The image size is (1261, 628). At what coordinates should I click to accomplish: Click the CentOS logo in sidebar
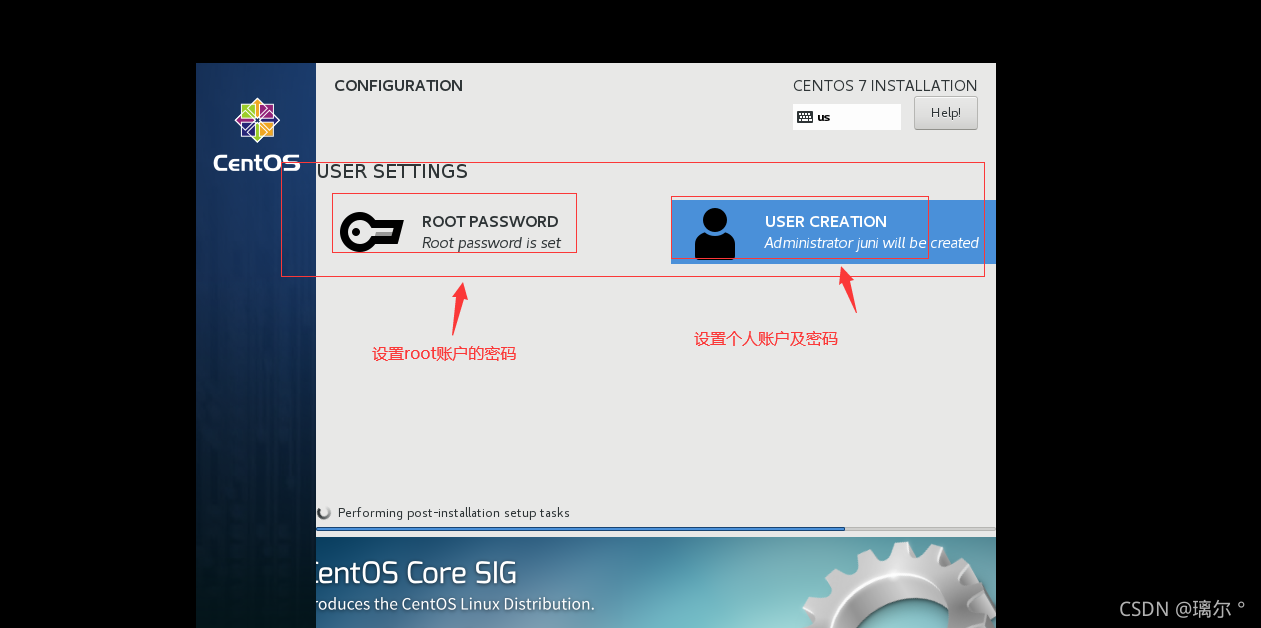256,135
